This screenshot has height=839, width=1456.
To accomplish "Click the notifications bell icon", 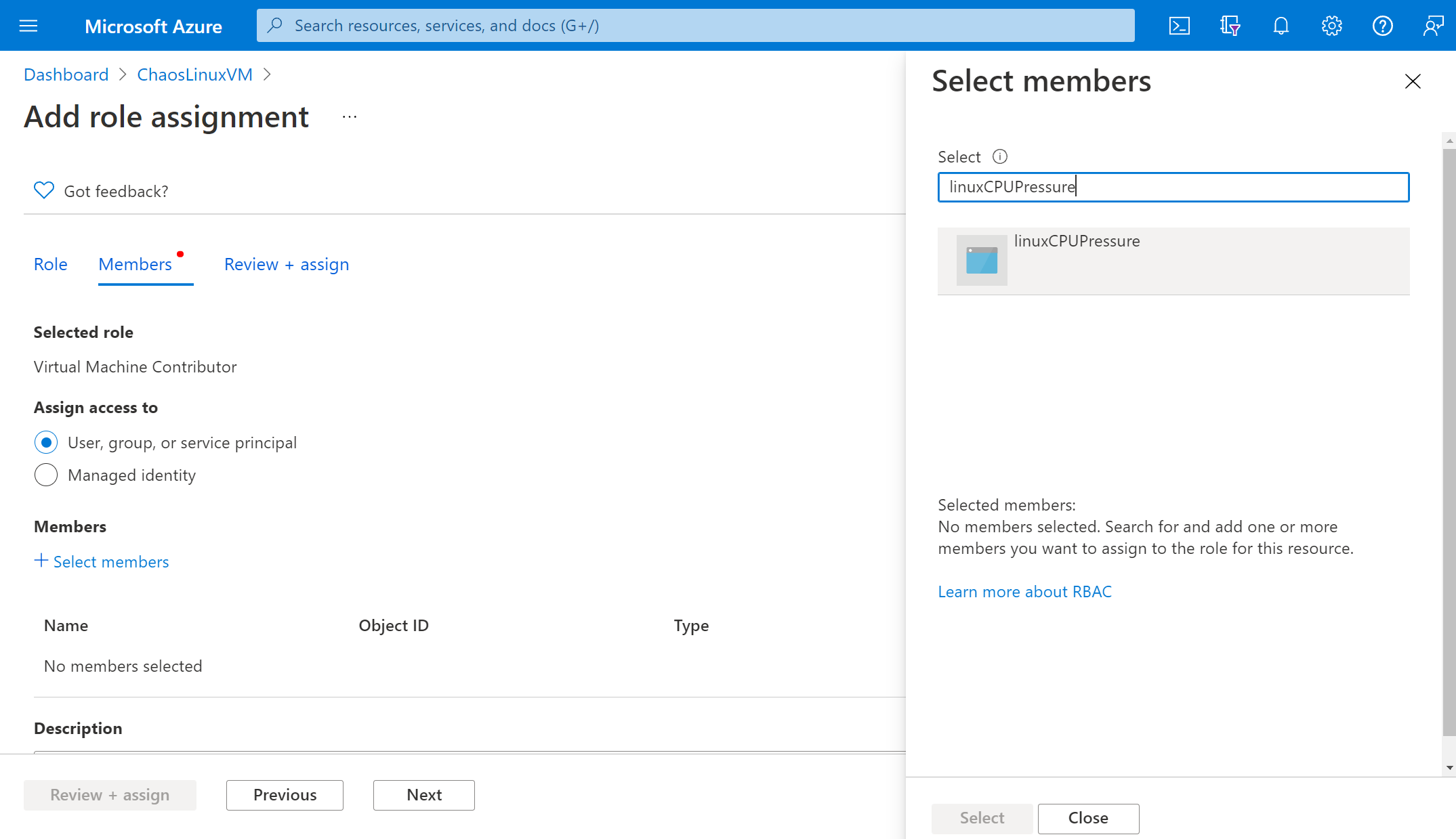I will (x=1281, y=25).
